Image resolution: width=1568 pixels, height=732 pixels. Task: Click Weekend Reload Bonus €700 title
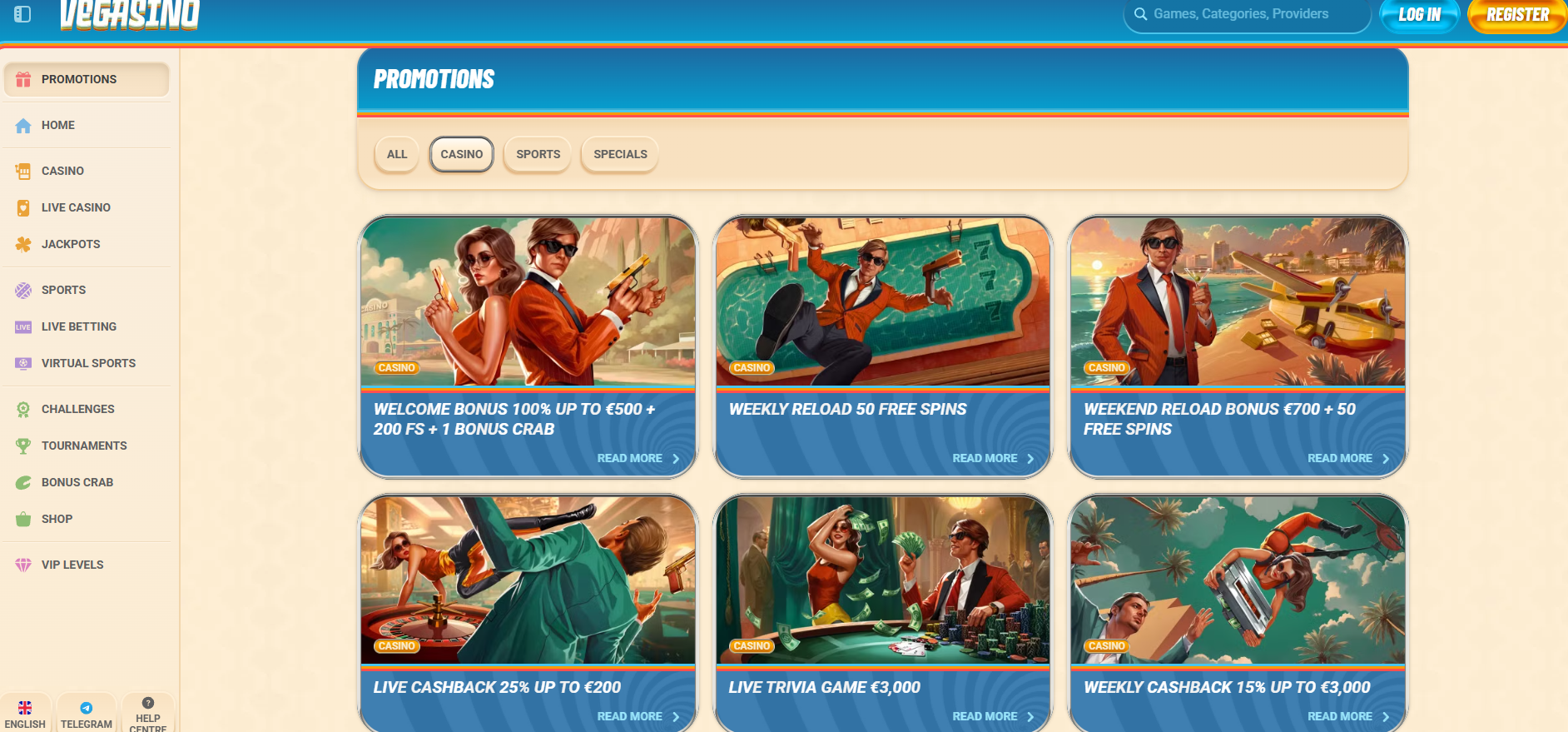coord(1219,419)
